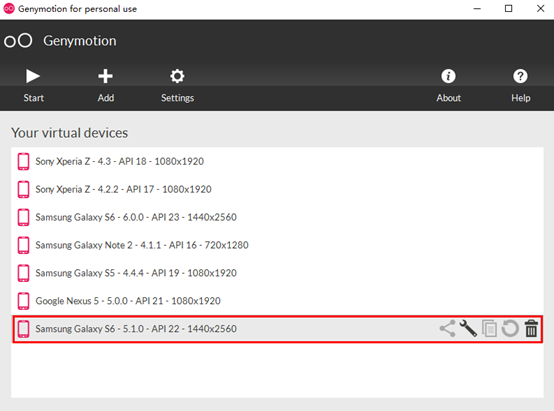
Task: Maximize the Genymotion window
Action: 508,8
